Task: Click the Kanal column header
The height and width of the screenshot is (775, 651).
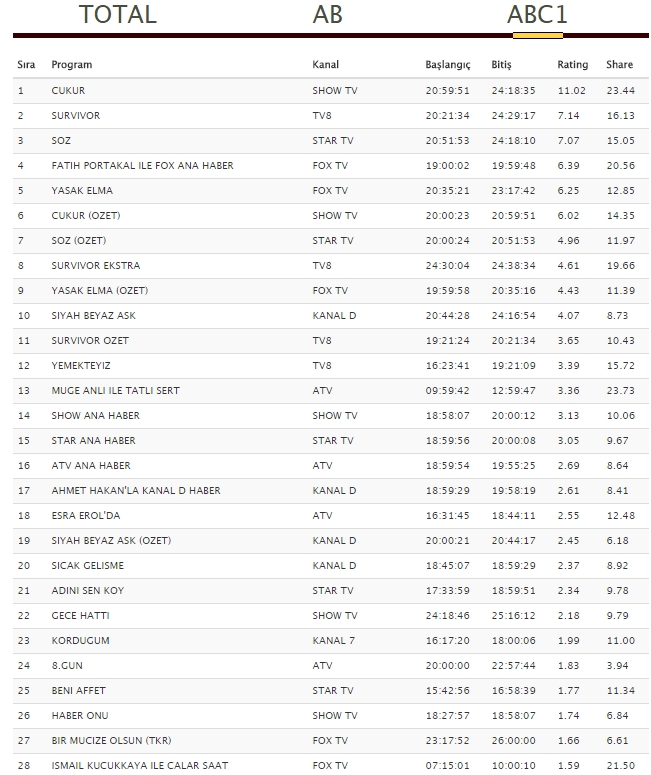Action: [x=325, y=65]
